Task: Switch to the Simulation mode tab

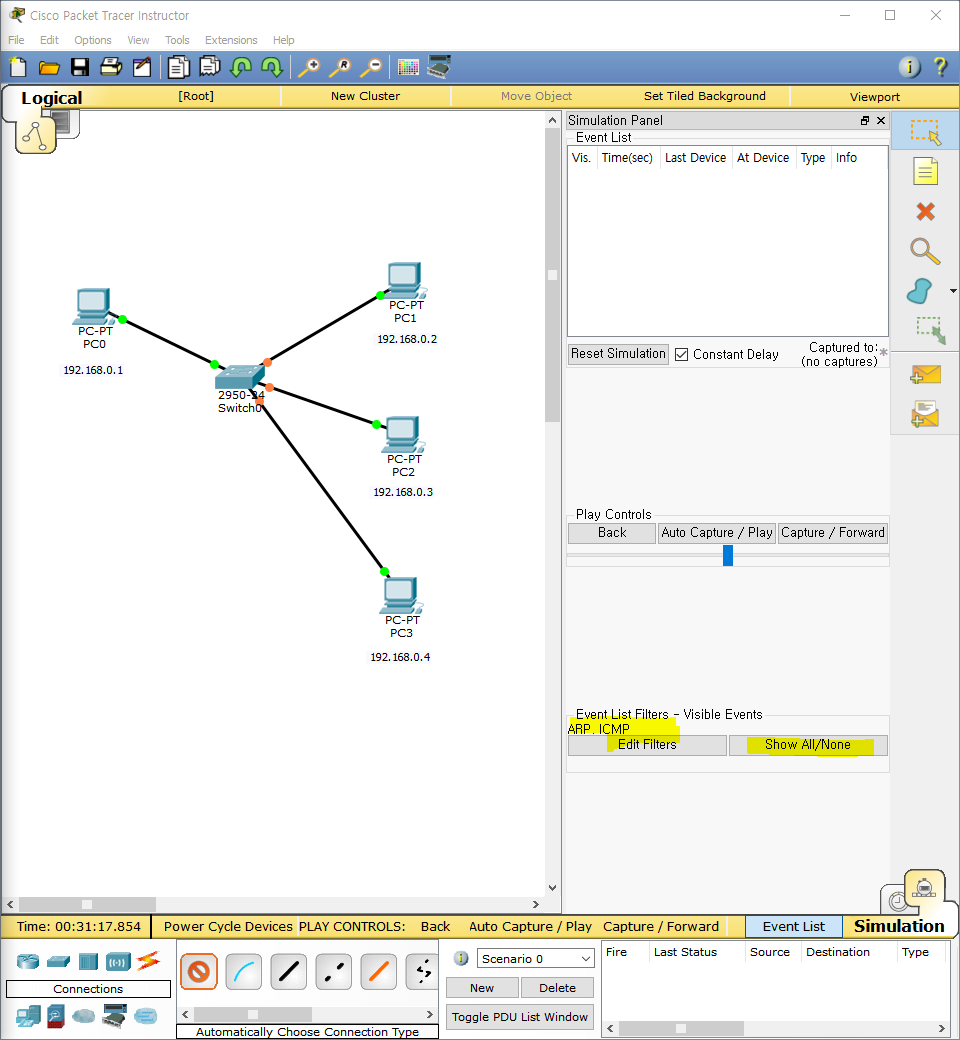Action: [x=899, y=926]
